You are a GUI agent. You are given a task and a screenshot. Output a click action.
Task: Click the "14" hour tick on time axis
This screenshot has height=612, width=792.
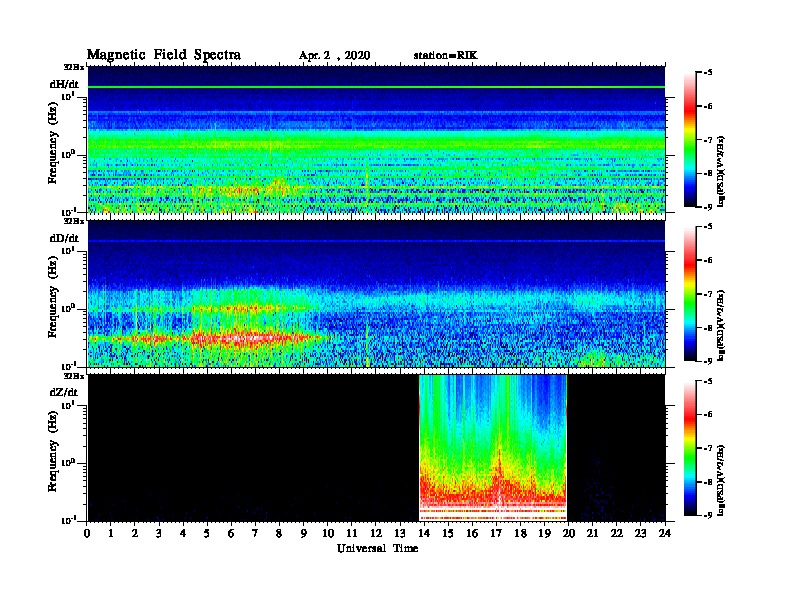pos(424,534)
